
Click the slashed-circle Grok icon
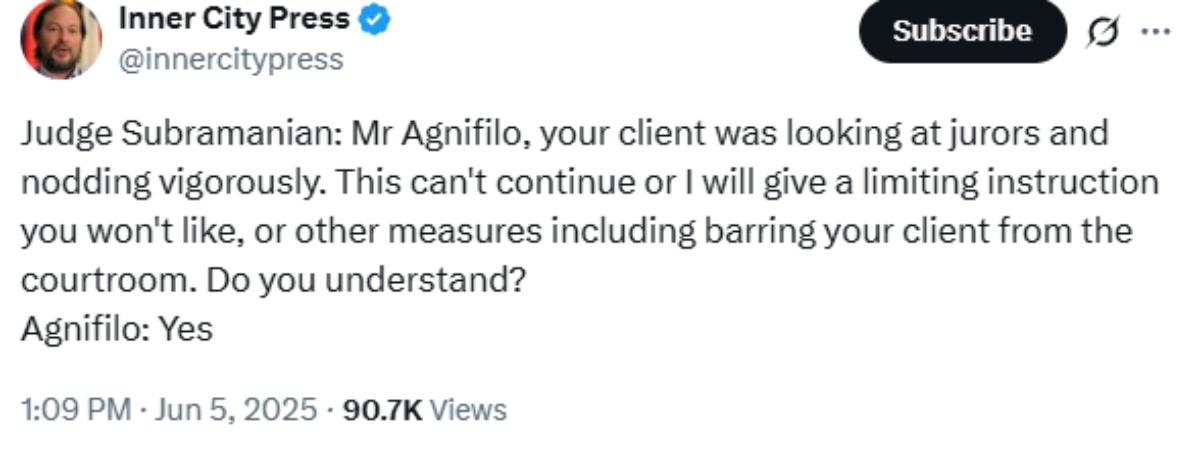click(1105, 31)
